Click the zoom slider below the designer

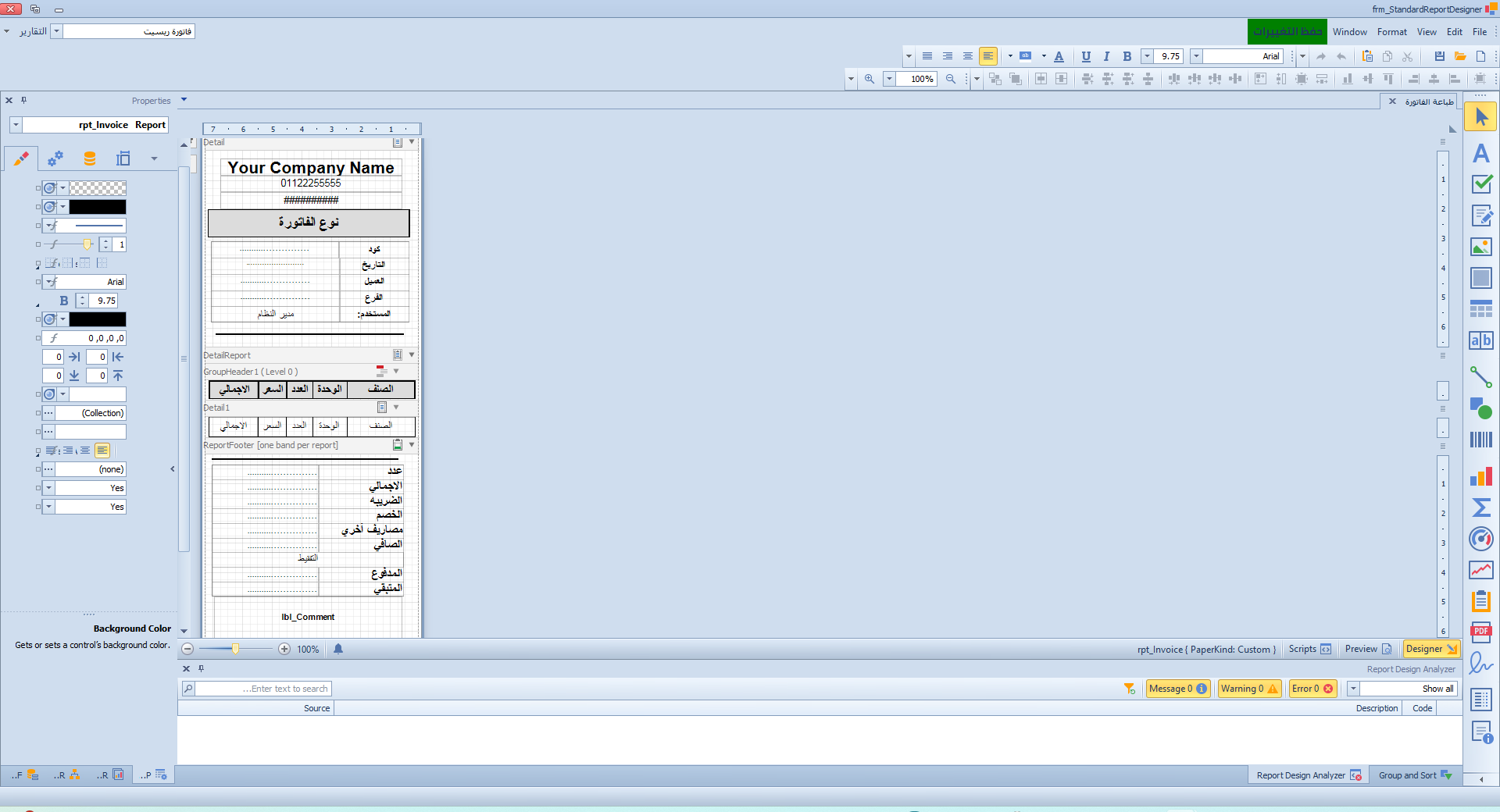click(x=235, y=649)
